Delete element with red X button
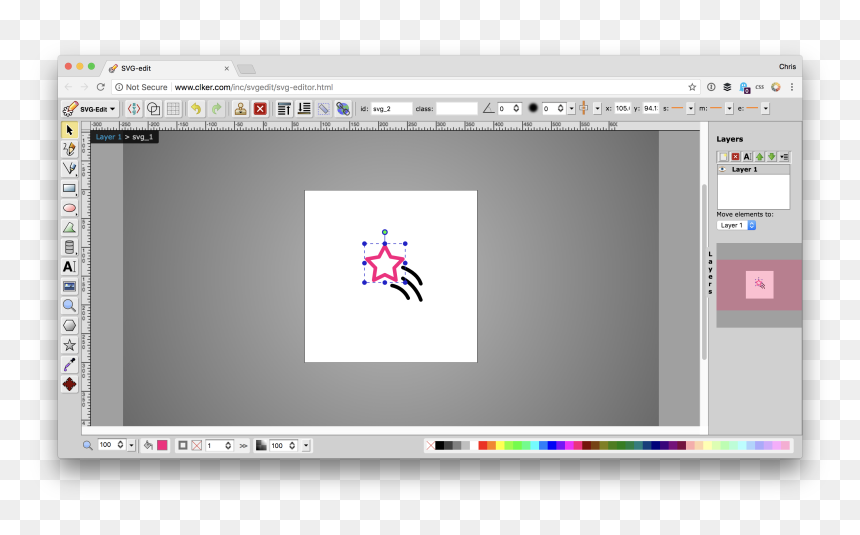 click(260, 109)
